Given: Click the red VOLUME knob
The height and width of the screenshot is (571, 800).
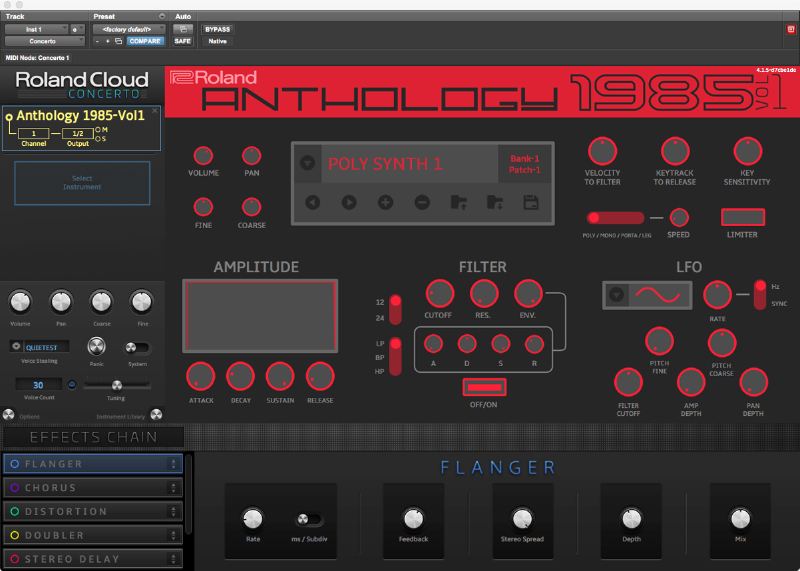Looking at the screenshot, I should pos(203,156).
